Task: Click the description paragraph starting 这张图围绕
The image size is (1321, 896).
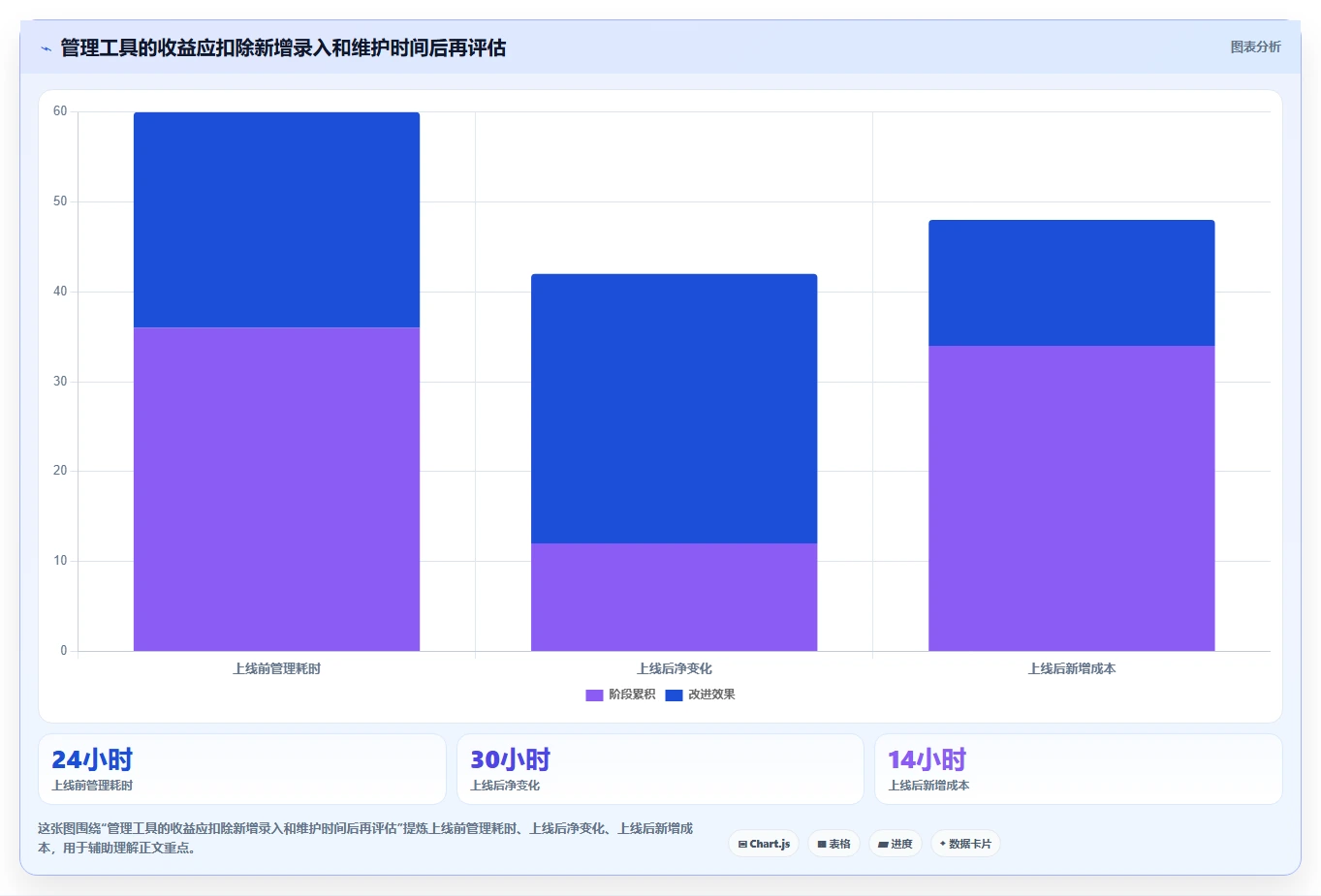Action: click(x=366, y=838)
